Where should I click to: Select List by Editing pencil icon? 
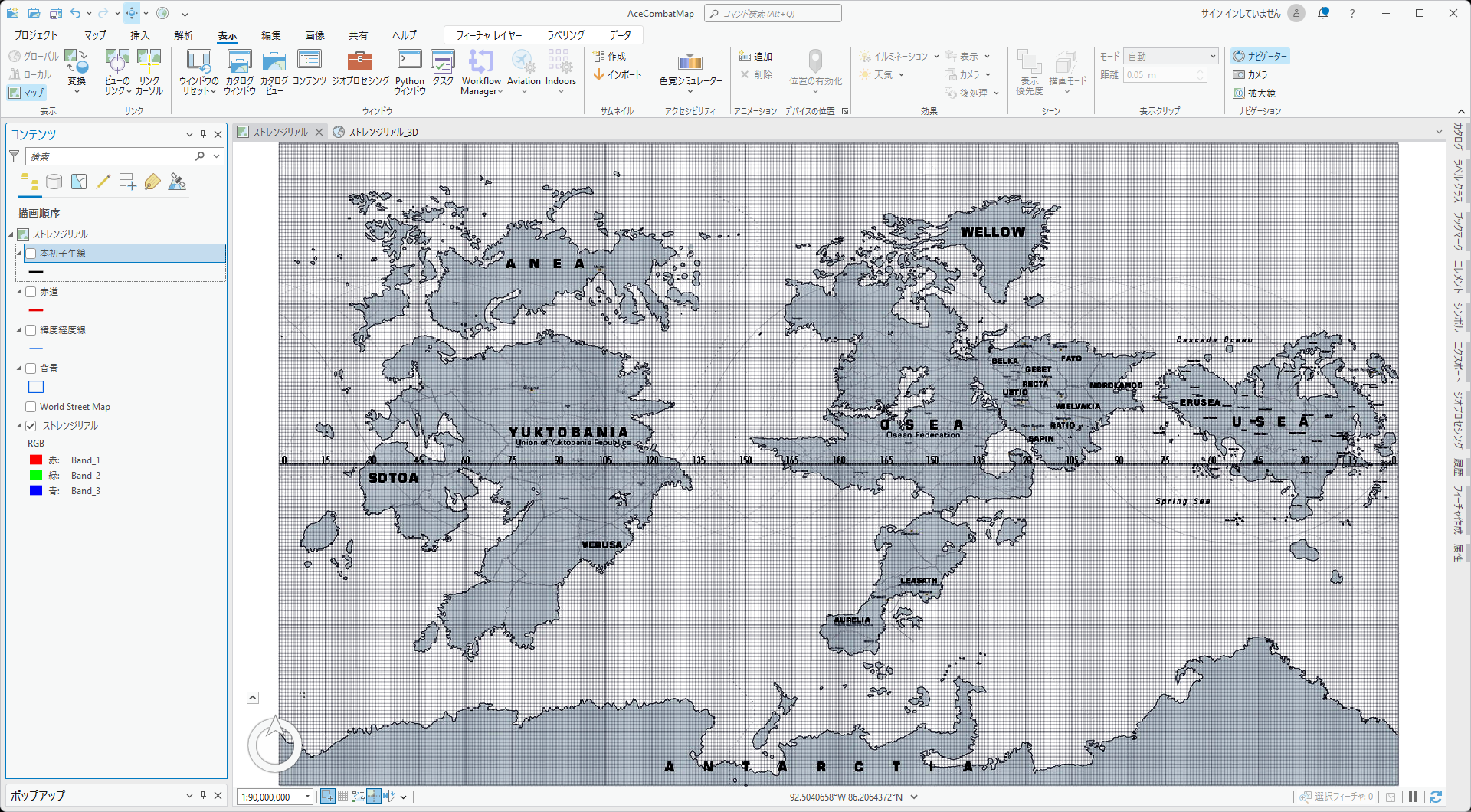pyautogui.click(x=103, y=182)
